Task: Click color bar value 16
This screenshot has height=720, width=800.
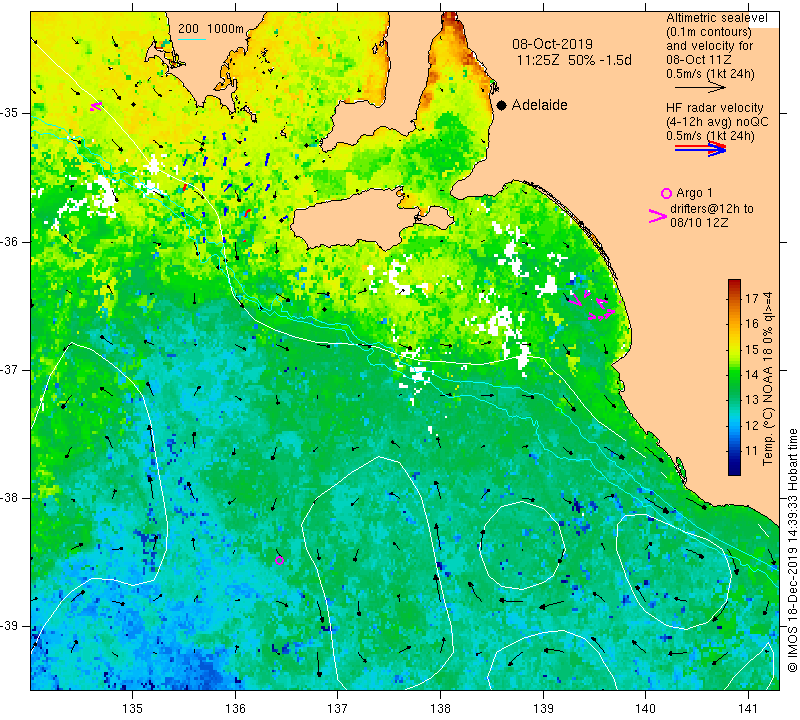Action: pyautogui.click(x=752, y=324)
